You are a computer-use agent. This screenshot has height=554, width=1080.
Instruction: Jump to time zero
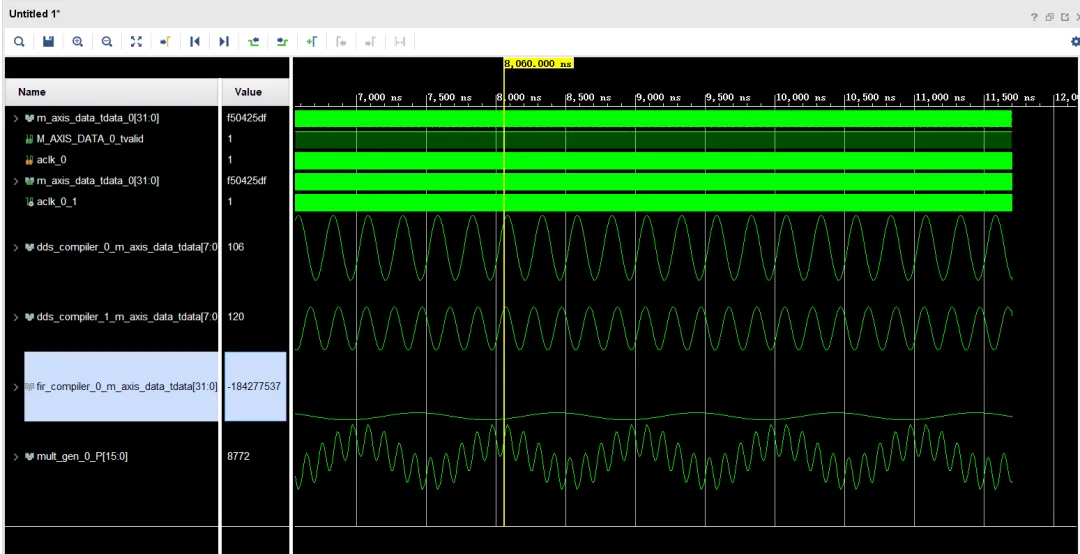pyautogui.click(x=195, y=41)
